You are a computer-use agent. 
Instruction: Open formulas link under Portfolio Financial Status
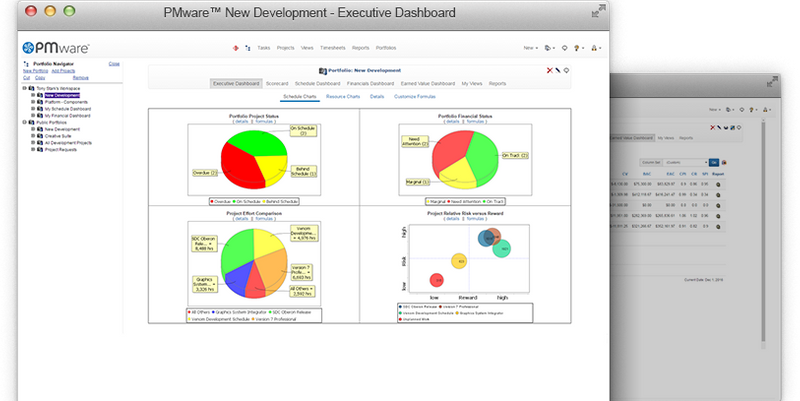pyautogui.click(x=475, y=121)
